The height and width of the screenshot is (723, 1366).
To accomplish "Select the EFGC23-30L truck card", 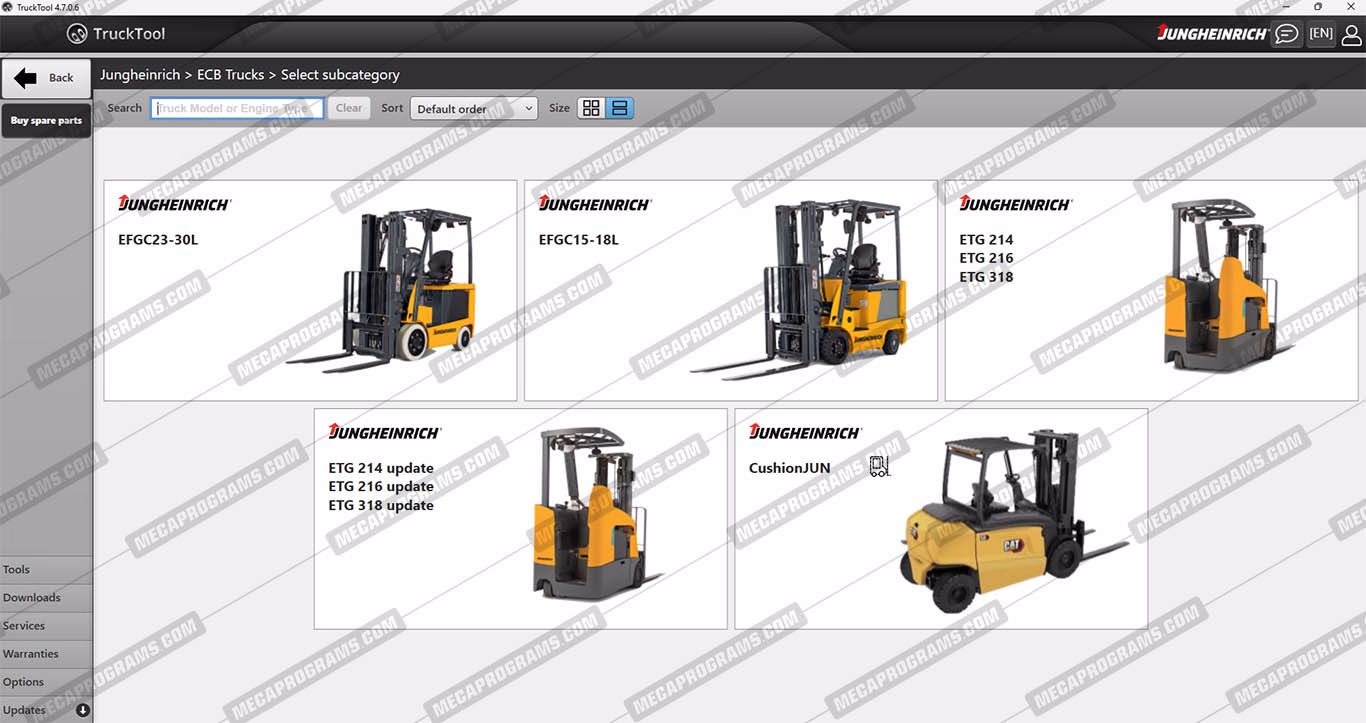I will tap(310, 291).
